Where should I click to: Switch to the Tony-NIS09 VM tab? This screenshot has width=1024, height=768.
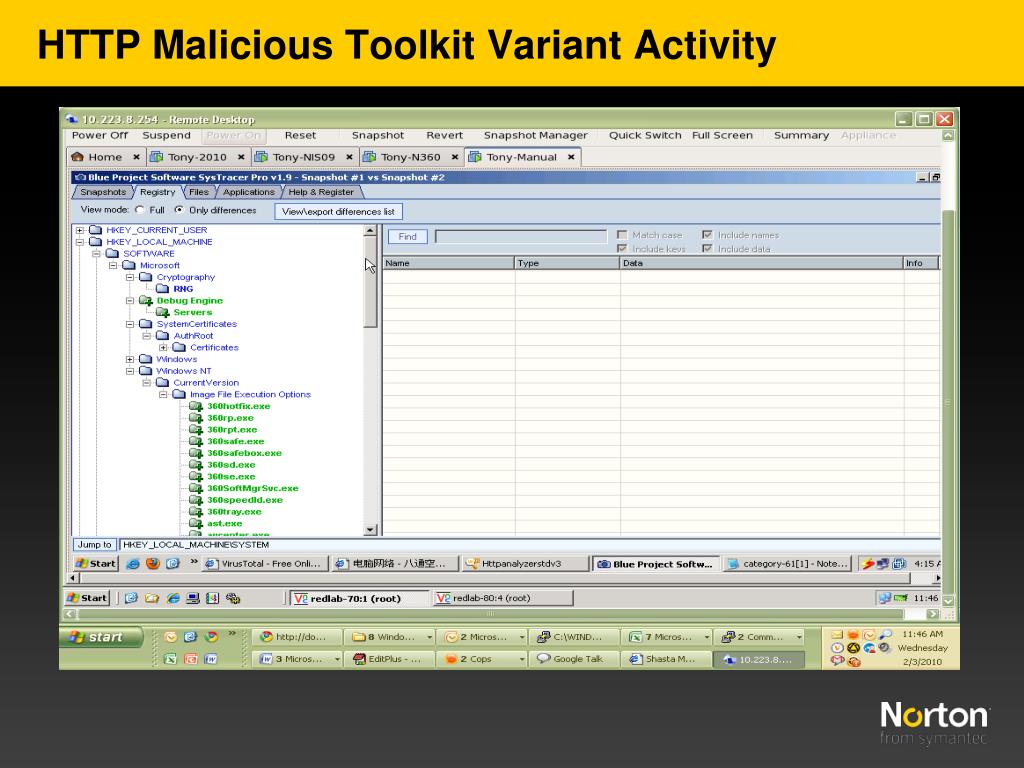pyautogui.click(x=304, y=157)
